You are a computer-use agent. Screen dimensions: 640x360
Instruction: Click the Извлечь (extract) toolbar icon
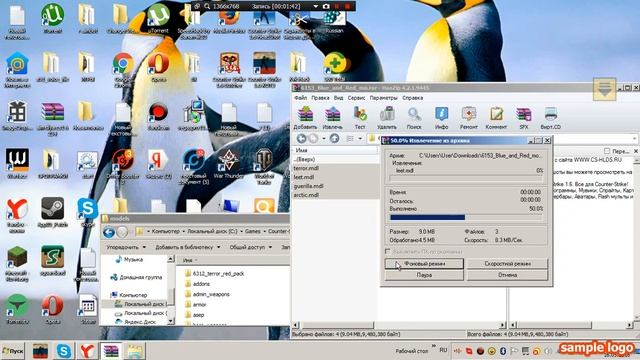tap(332, 118)
